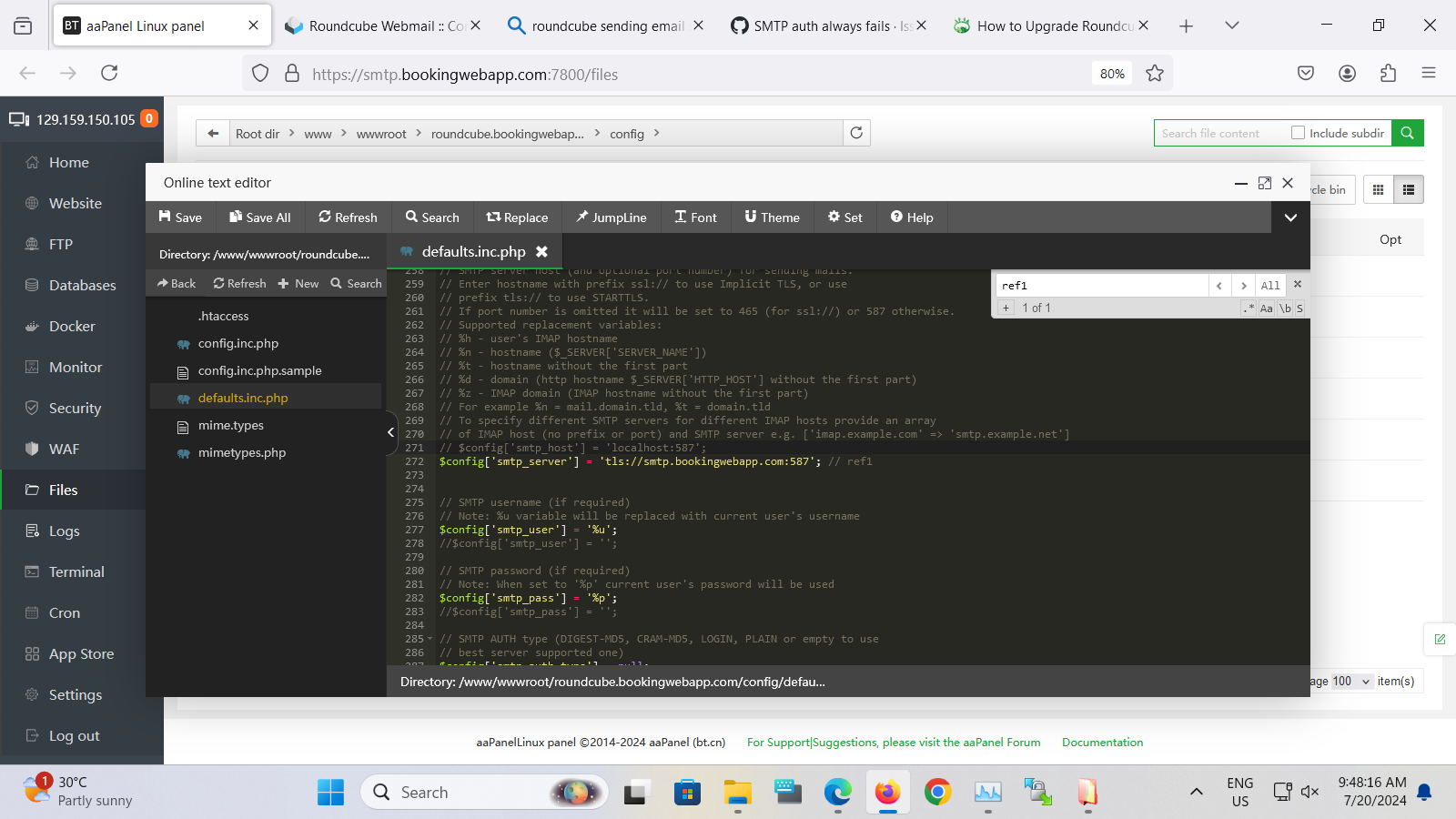
Task: Close the defaults.inc.php editor tab
Action: 541,252
